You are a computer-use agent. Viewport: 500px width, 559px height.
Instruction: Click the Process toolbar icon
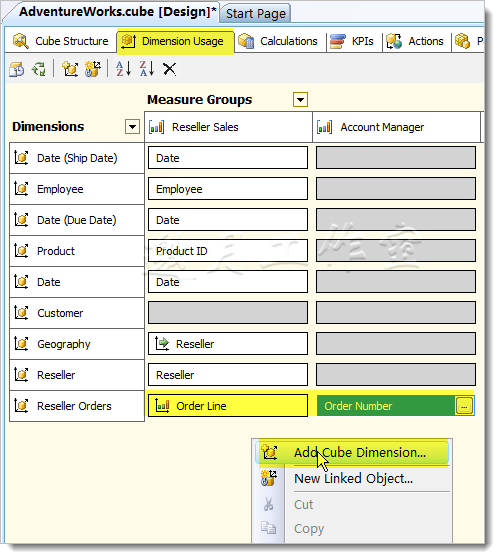[16, 68]
